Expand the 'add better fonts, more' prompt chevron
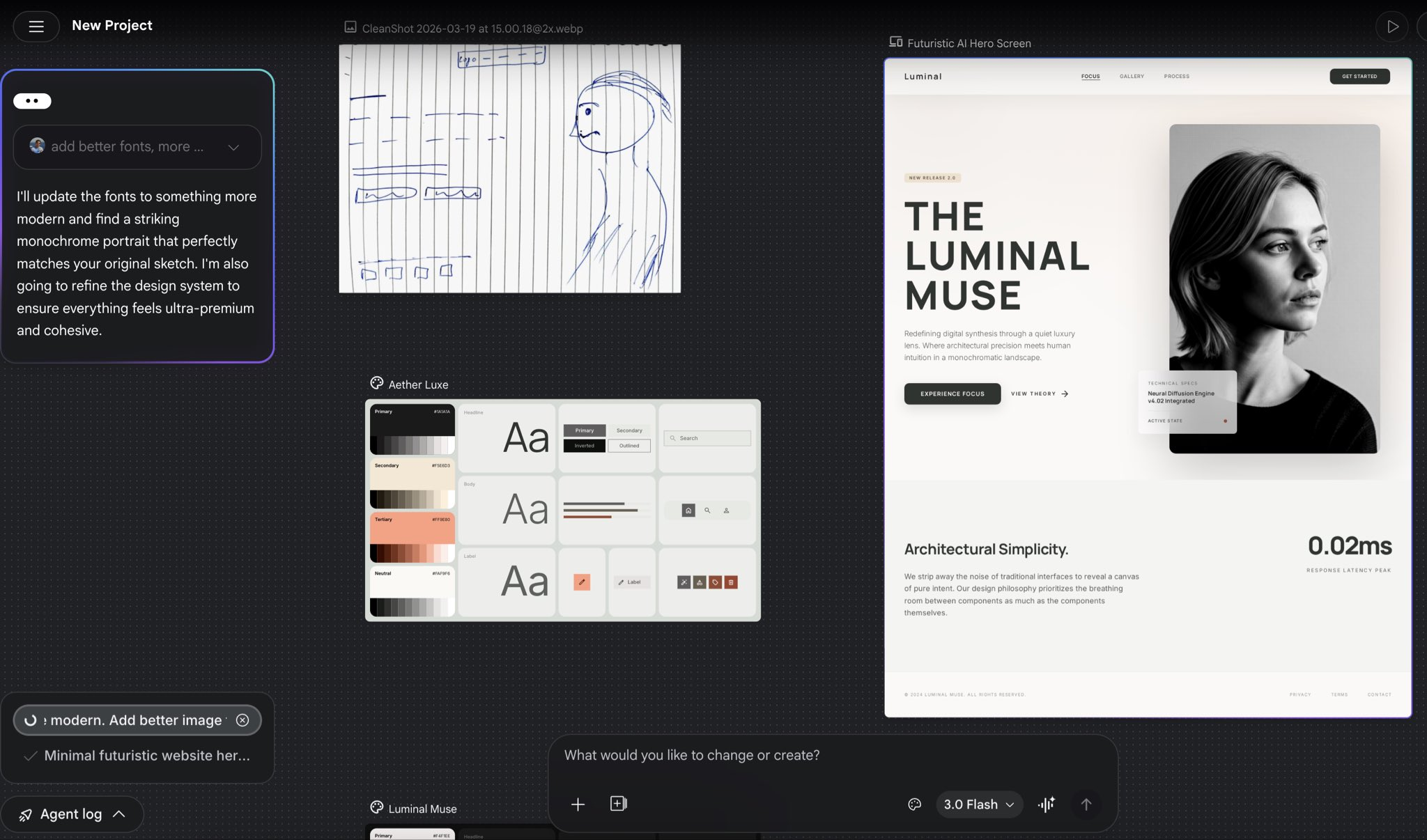The image size is (1427, 840). tap(233, 147)
